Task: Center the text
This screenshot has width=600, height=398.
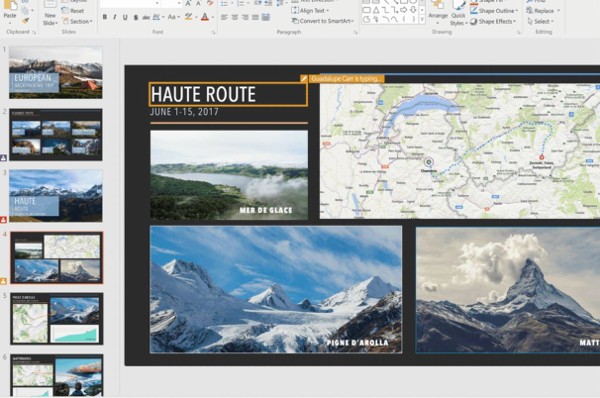Action: (235, 17)
